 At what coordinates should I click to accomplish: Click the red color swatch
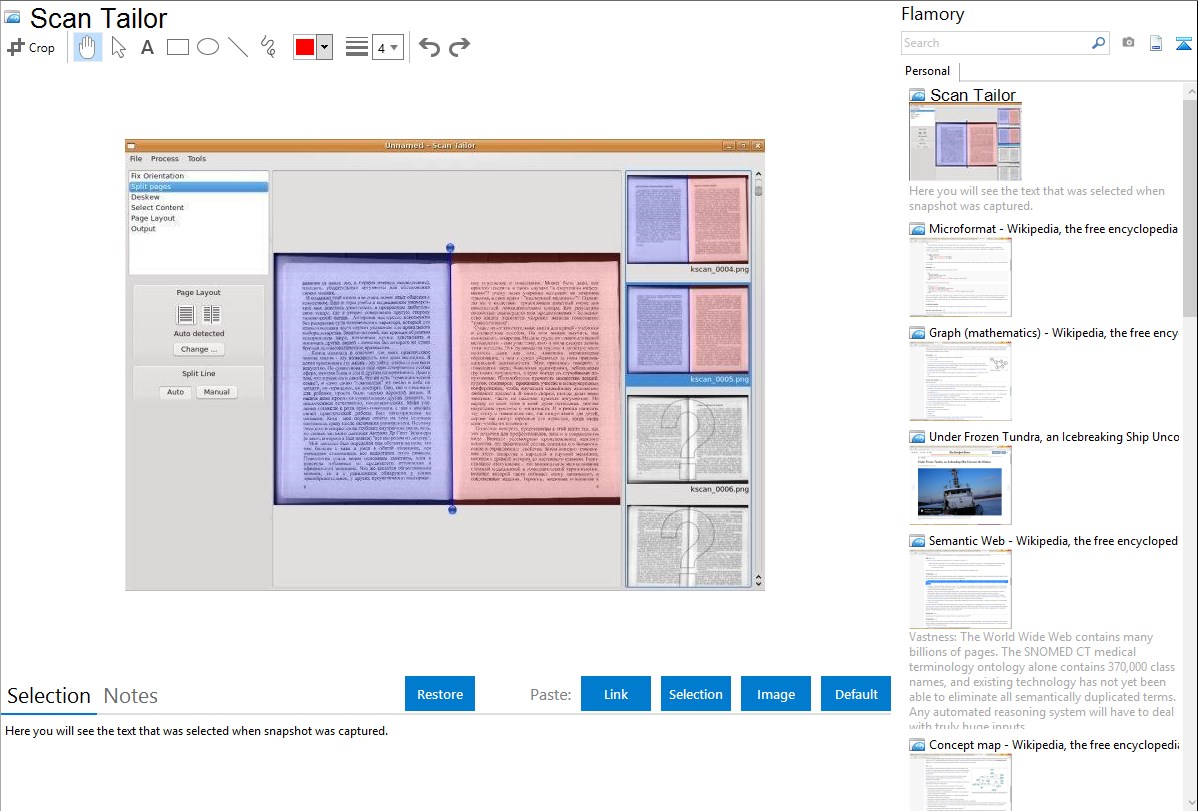pos(304,47)
